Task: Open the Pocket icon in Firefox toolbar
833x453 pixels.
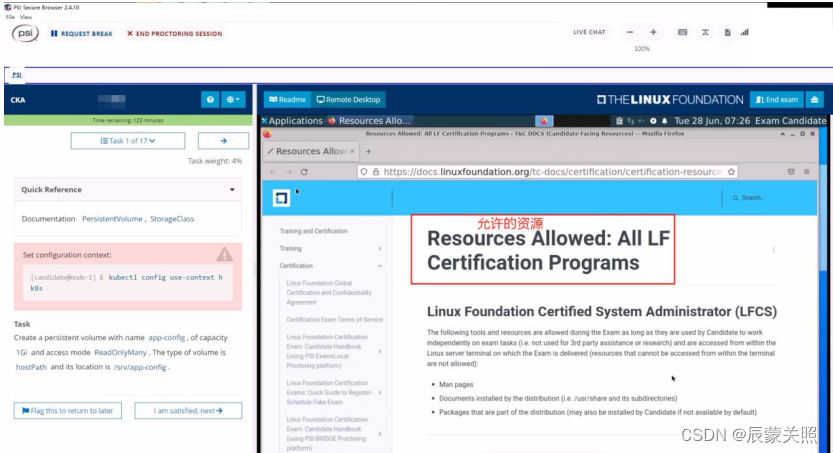Action: point(791,172)
